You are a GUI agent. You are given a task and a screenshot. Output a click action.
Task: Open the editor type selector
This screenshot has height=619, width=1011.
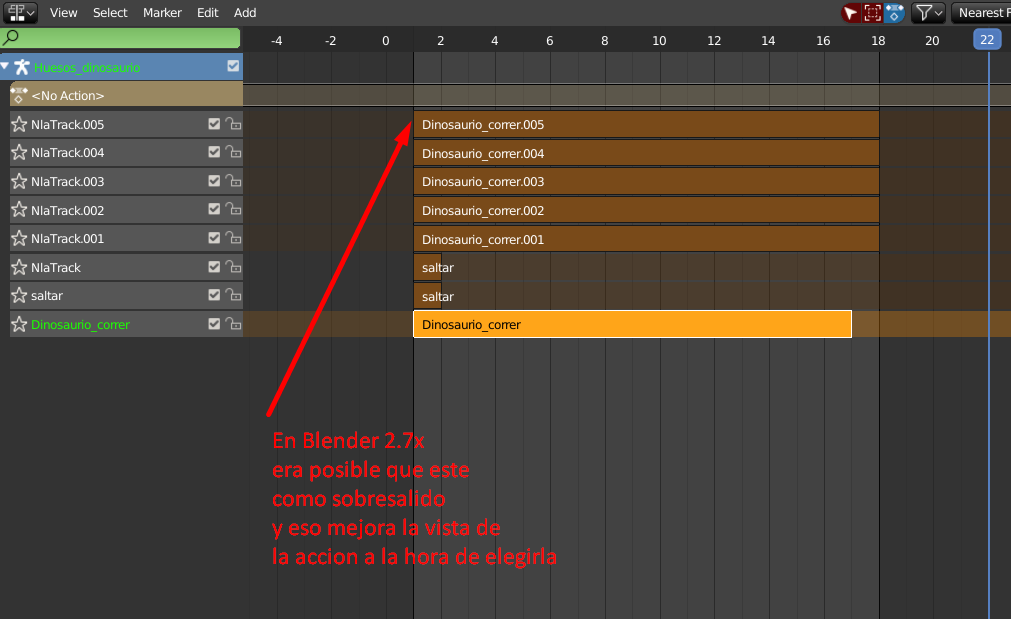point(21,13)
